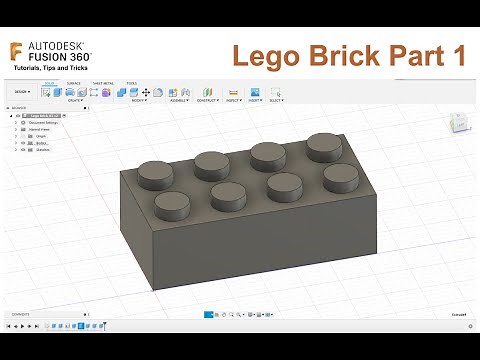
Task: Open the Inspect menu dropdown
Action: (x=234, y=100)
